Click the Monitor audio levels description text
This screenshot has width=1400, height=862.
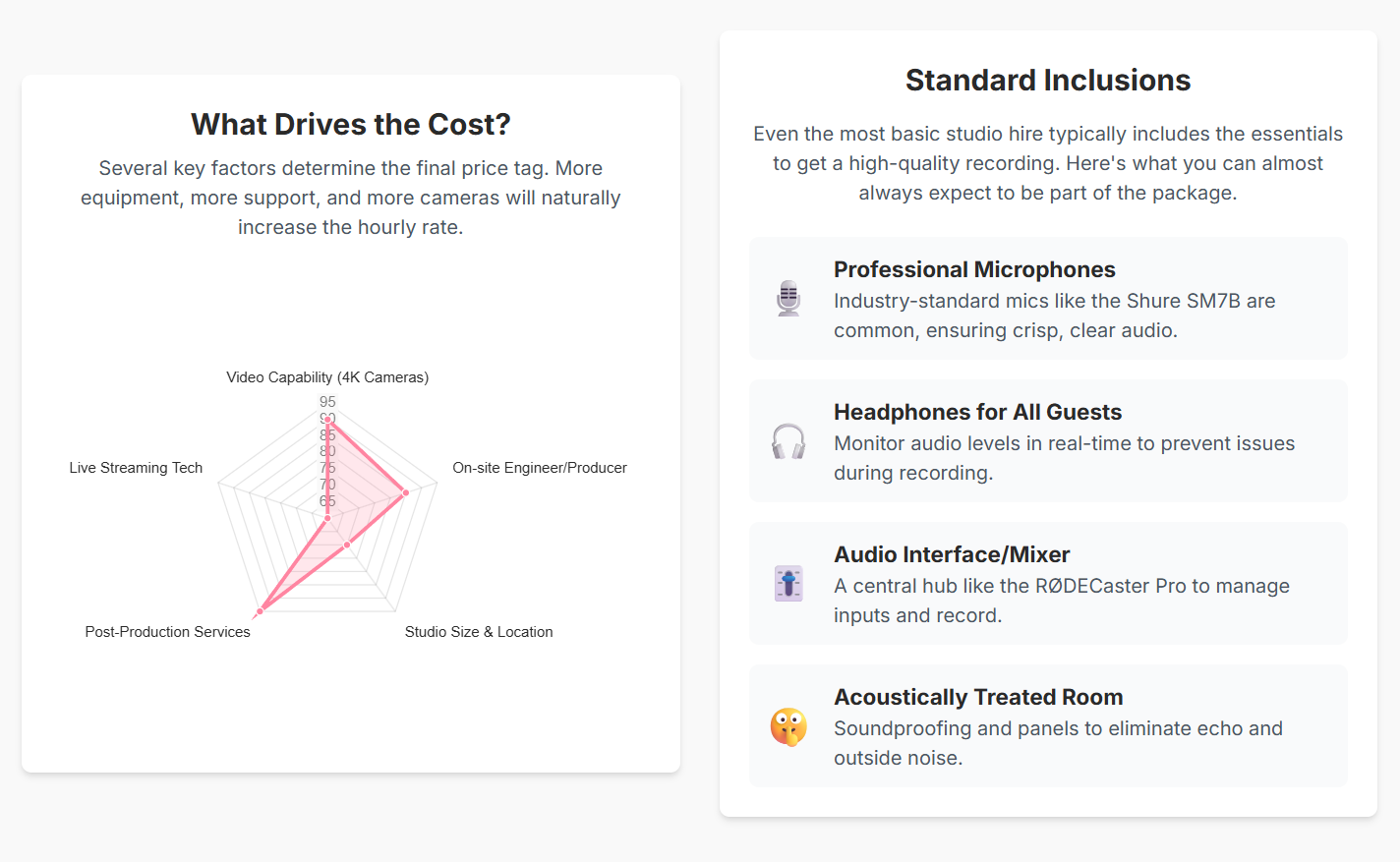(x=1065, y=458)
